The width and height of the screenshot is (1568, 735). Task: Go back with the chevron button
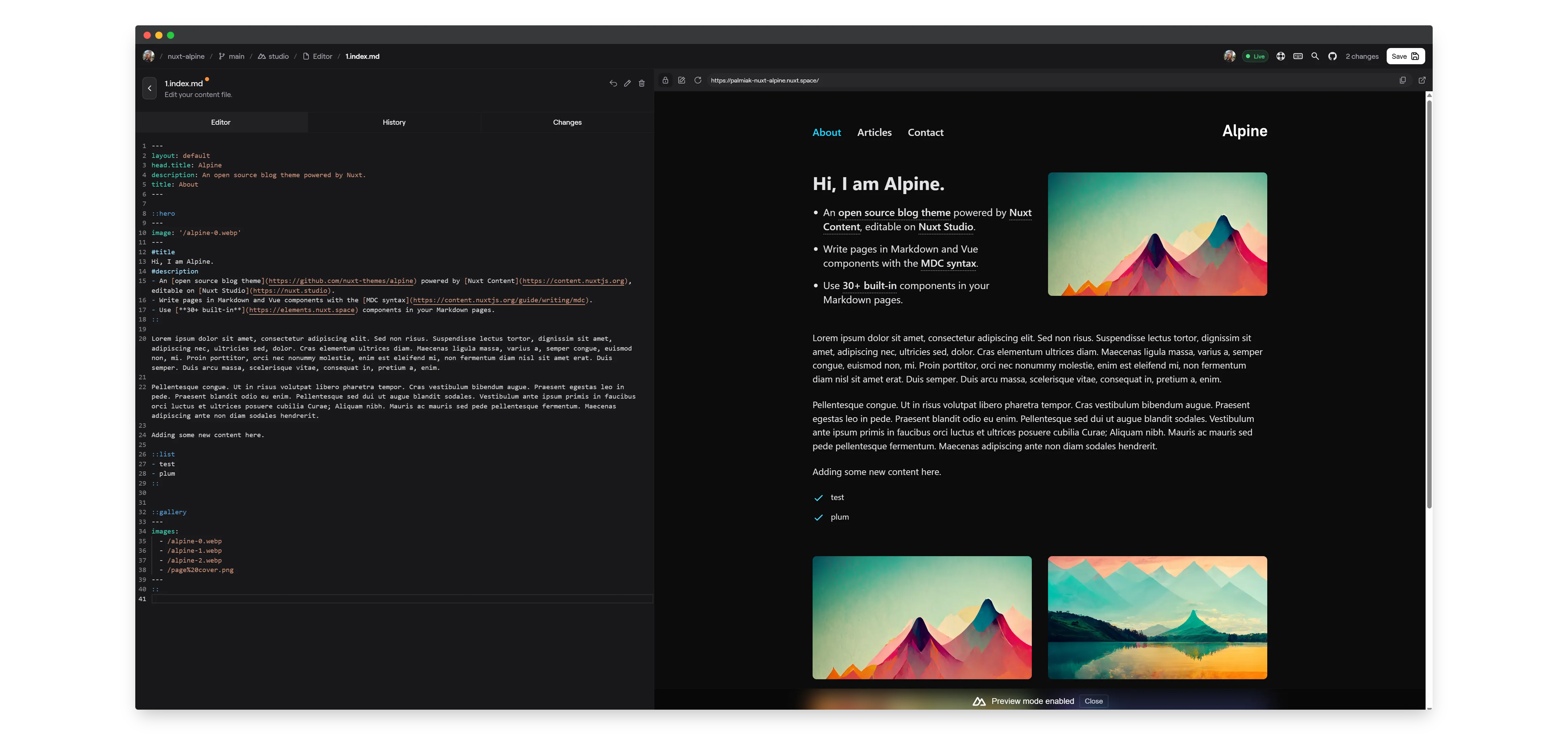[x=150, y=88]
